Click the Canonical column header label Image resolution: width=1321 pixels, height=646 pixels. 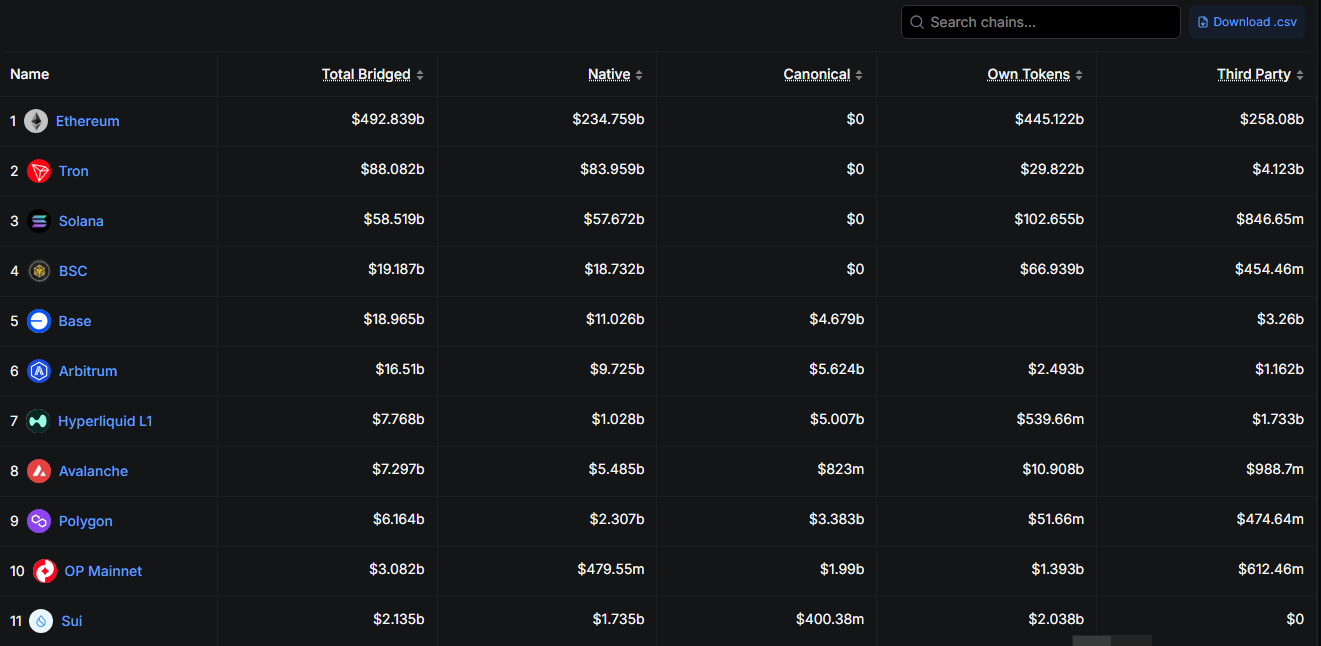(x=817, y=74)
